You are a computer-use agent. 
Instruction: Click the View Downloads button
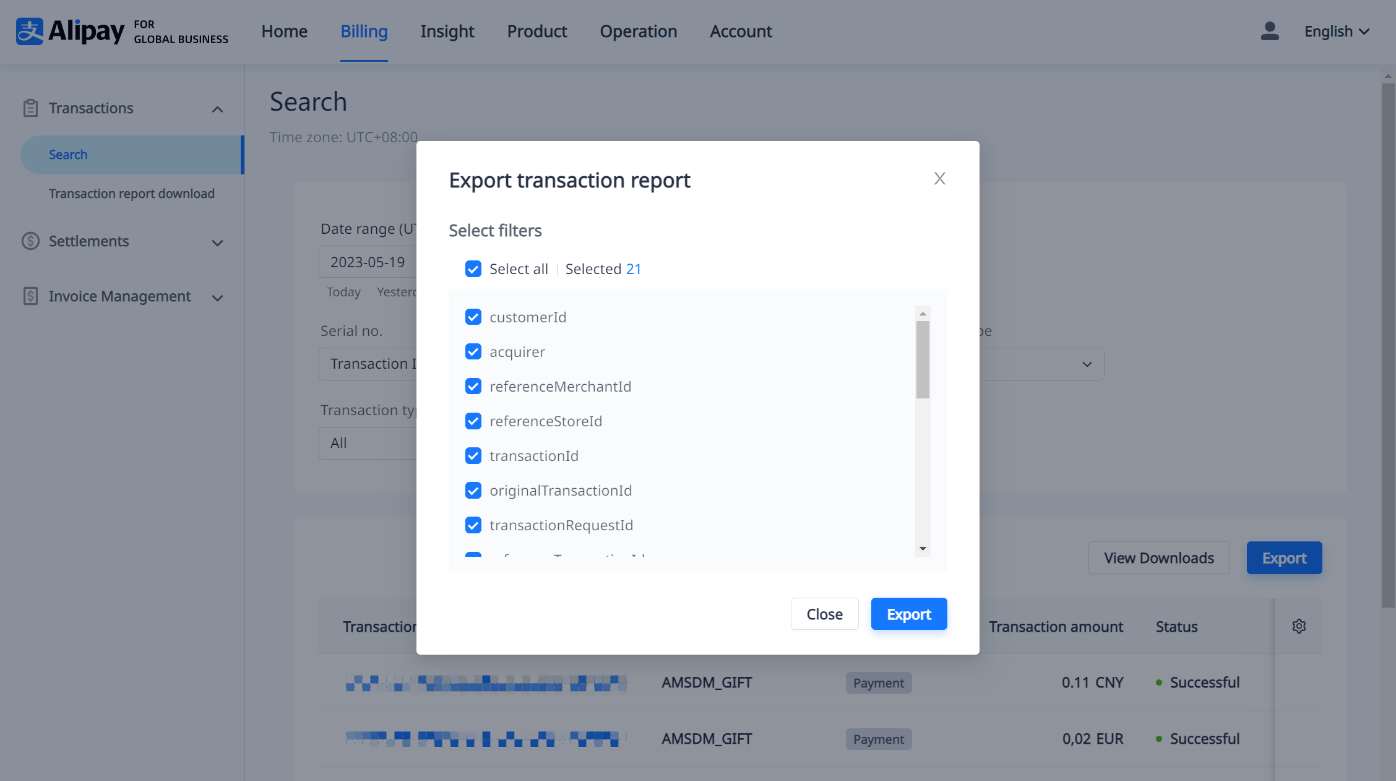1158,557
